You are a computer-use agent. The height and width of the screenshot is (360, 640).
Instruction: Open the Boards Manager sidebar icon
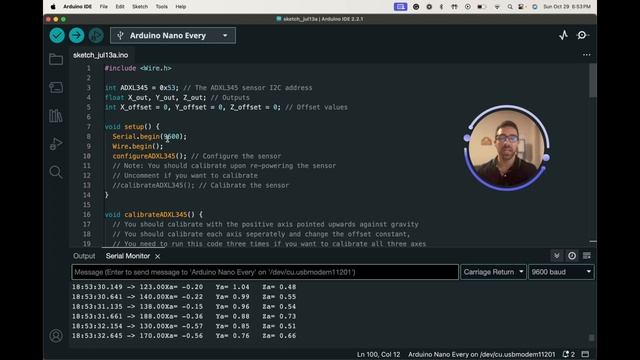pos(56,87)
